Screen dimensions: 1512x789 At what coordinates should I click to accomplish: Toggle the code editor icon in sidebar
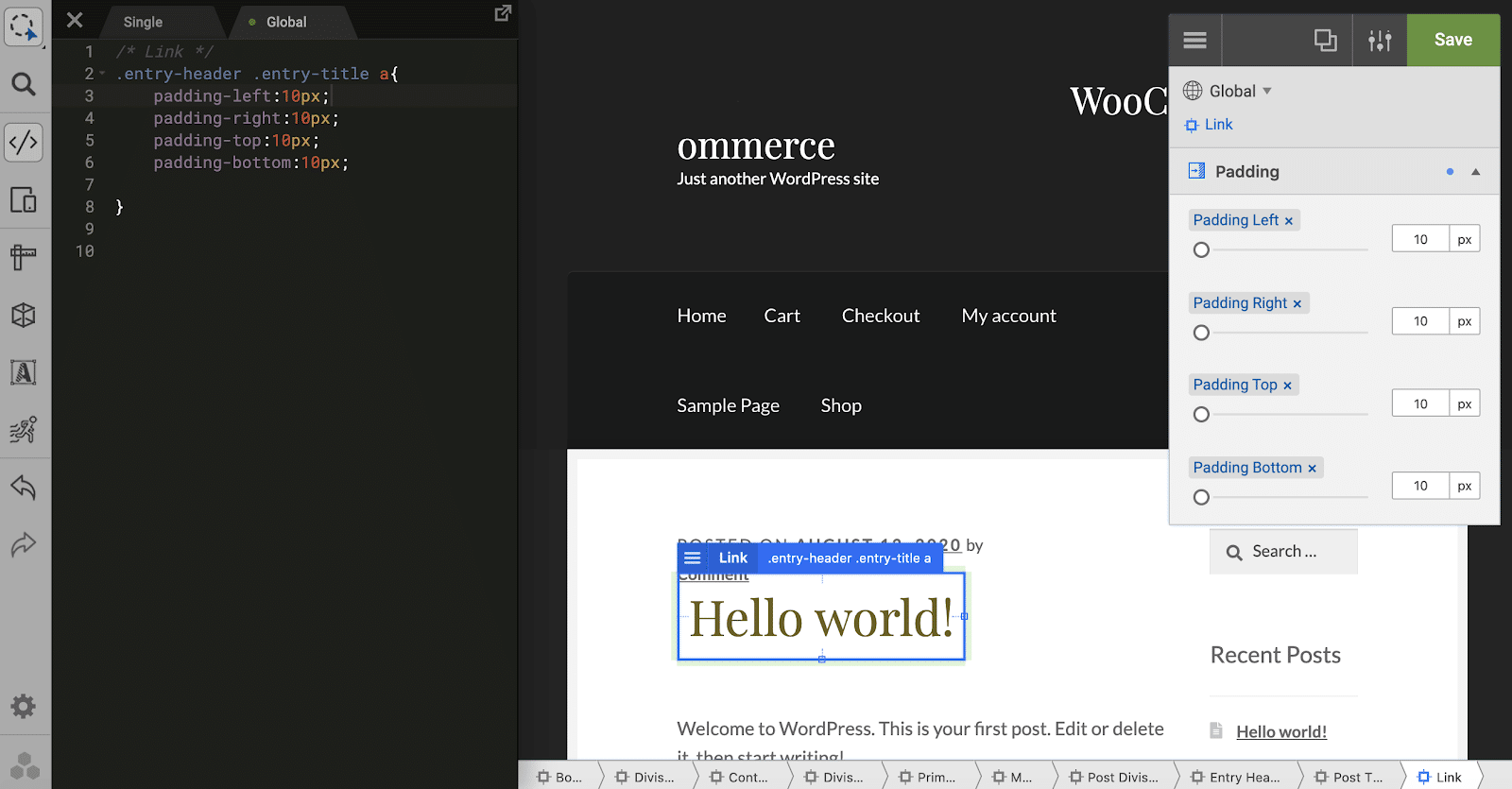point(24,143)
